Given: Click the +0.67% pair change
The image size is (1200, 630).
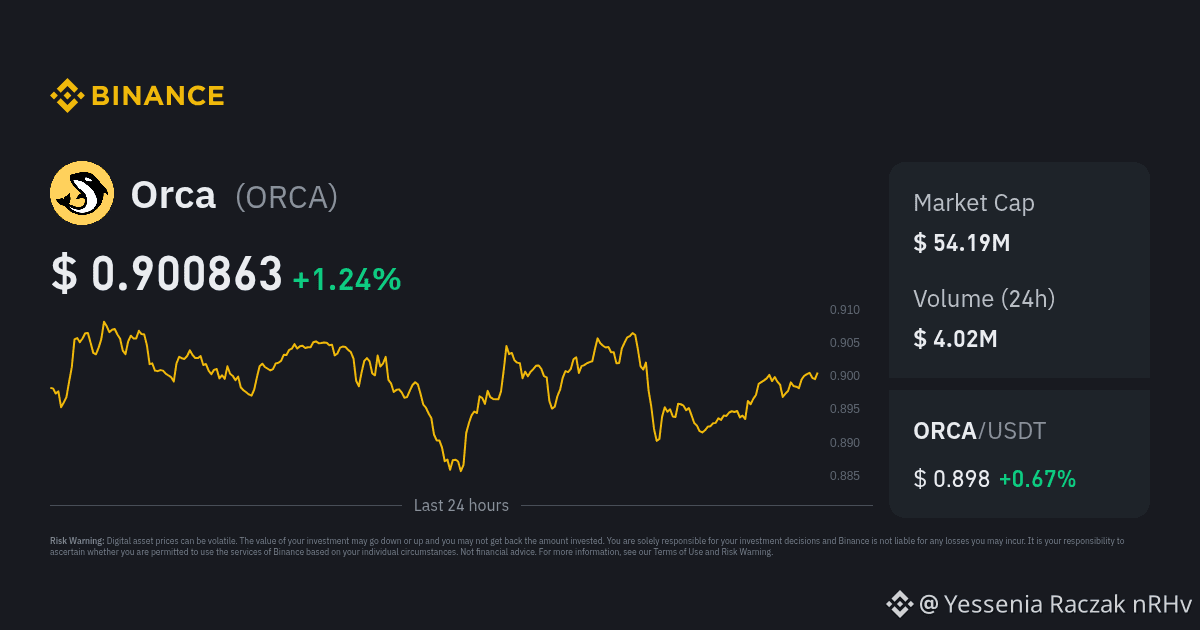Looking at the screenshot, I should (x=1037, y=479).
